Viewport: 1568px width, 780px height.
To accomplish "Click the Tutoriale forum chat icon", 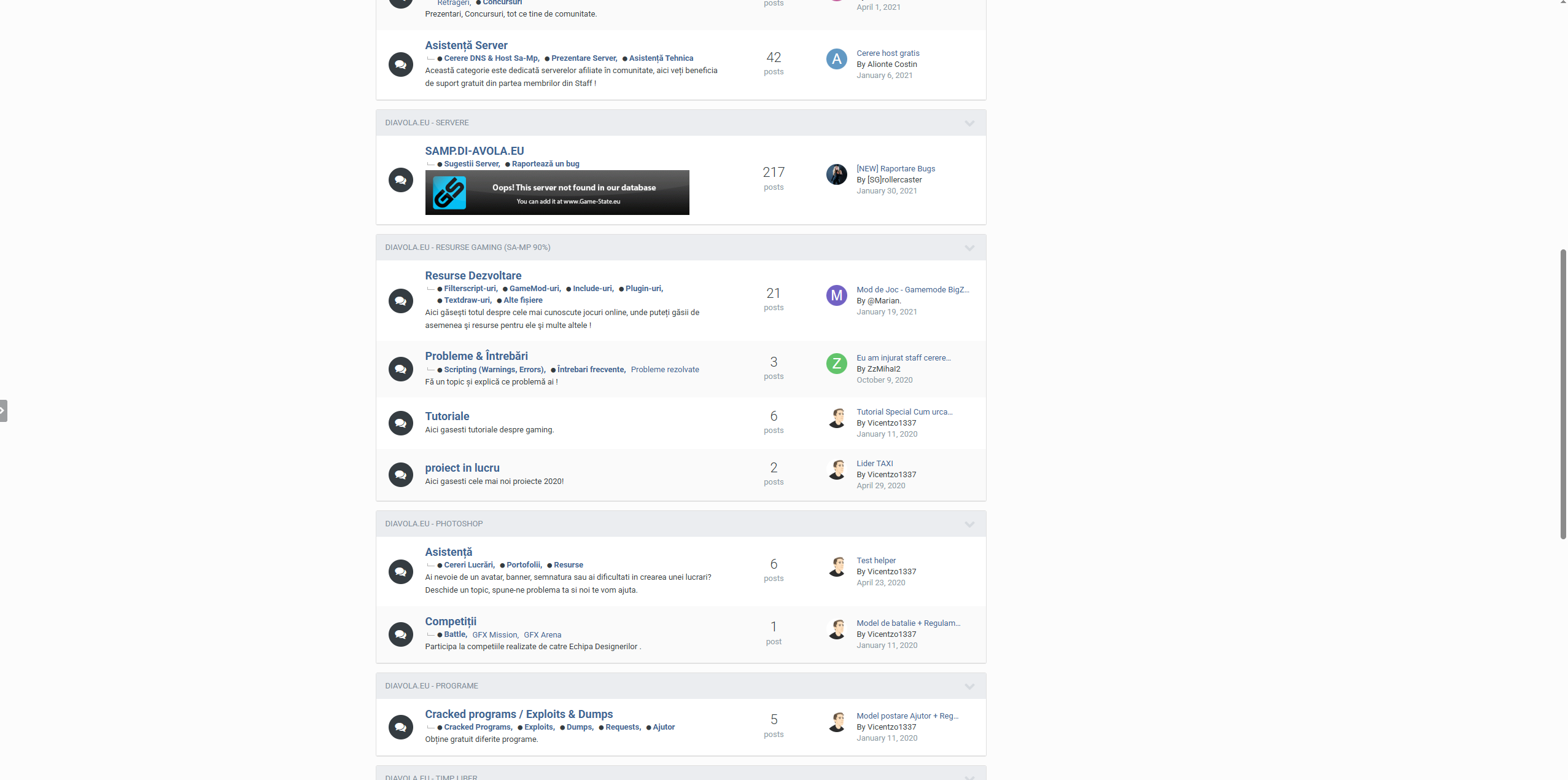I will tap(400, 423).
